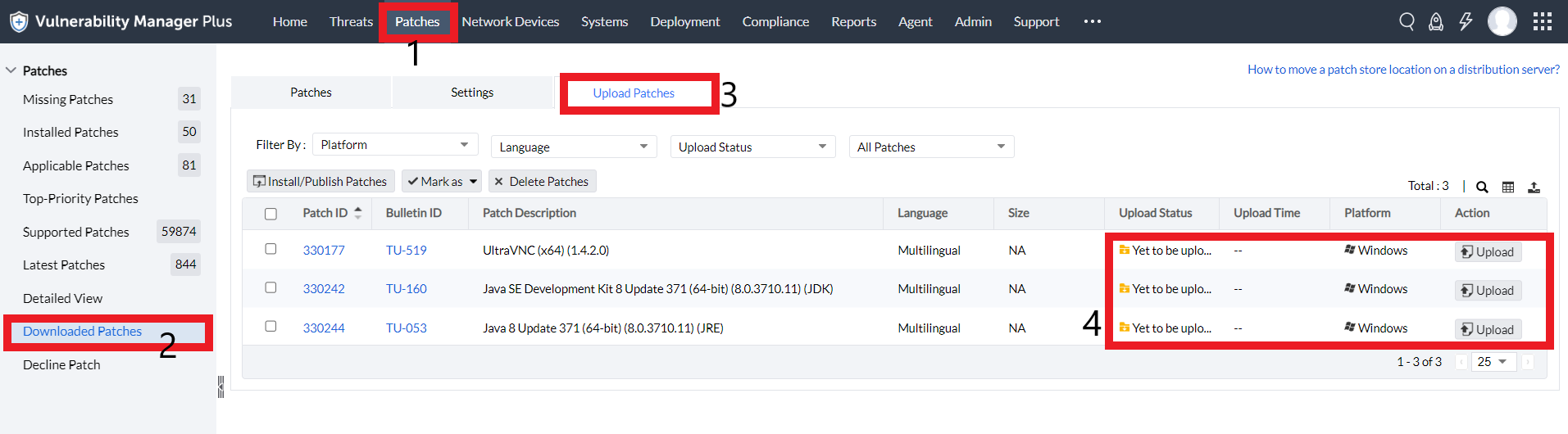Upload the UltraVNC patch
Screen dimensions: 1568x434
coord(1488,251)
